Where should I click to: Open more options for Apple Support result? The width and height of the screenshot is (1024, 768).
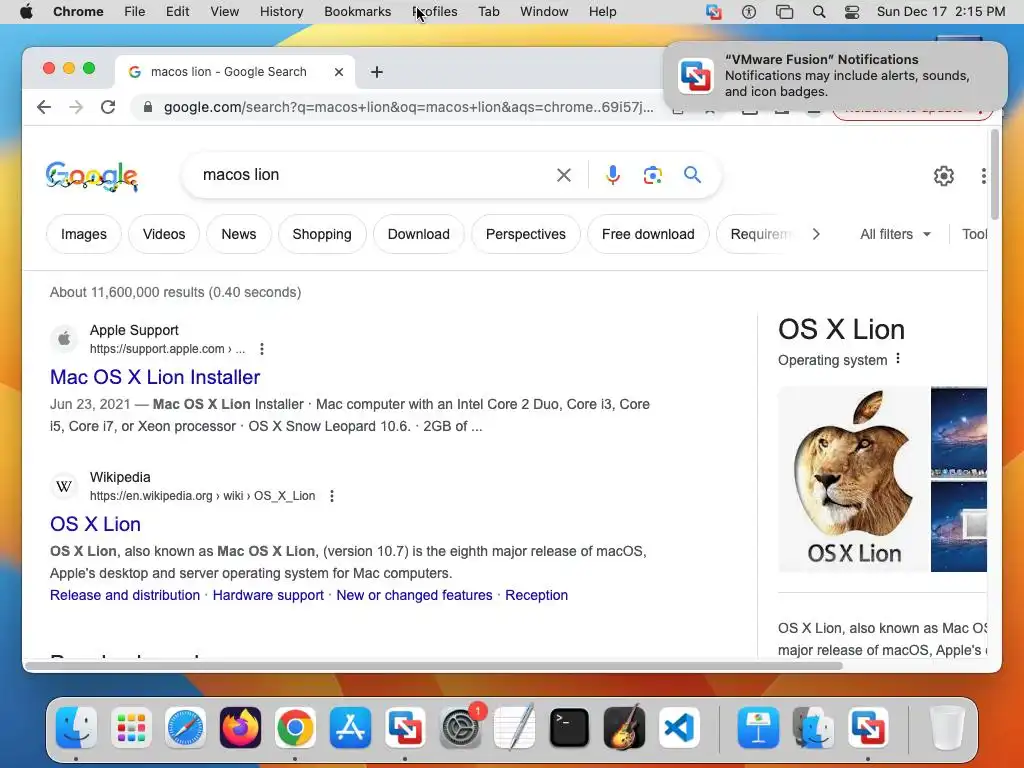coord(262,349)
